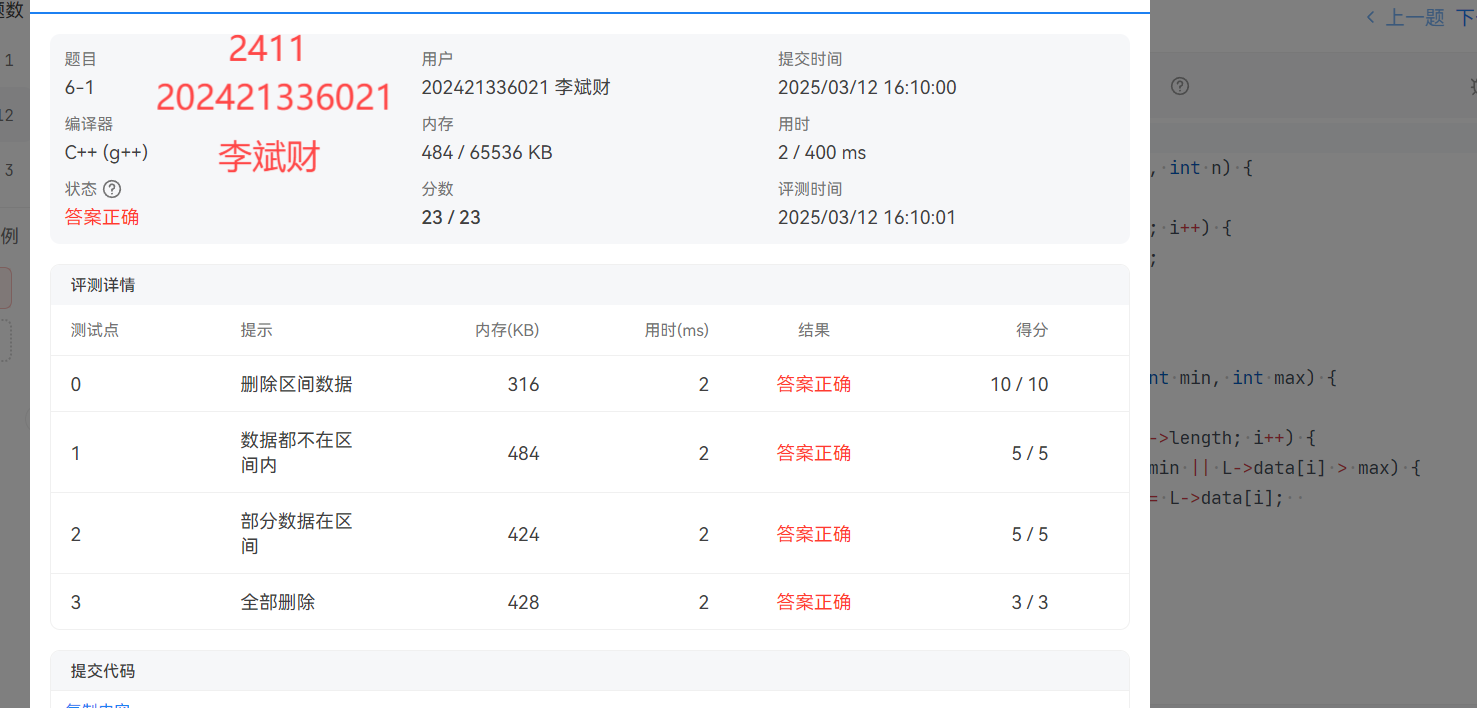Click the 数据都不在区间内 test point hint
Screen dimensions: 1477x708
tap(296, 453)
